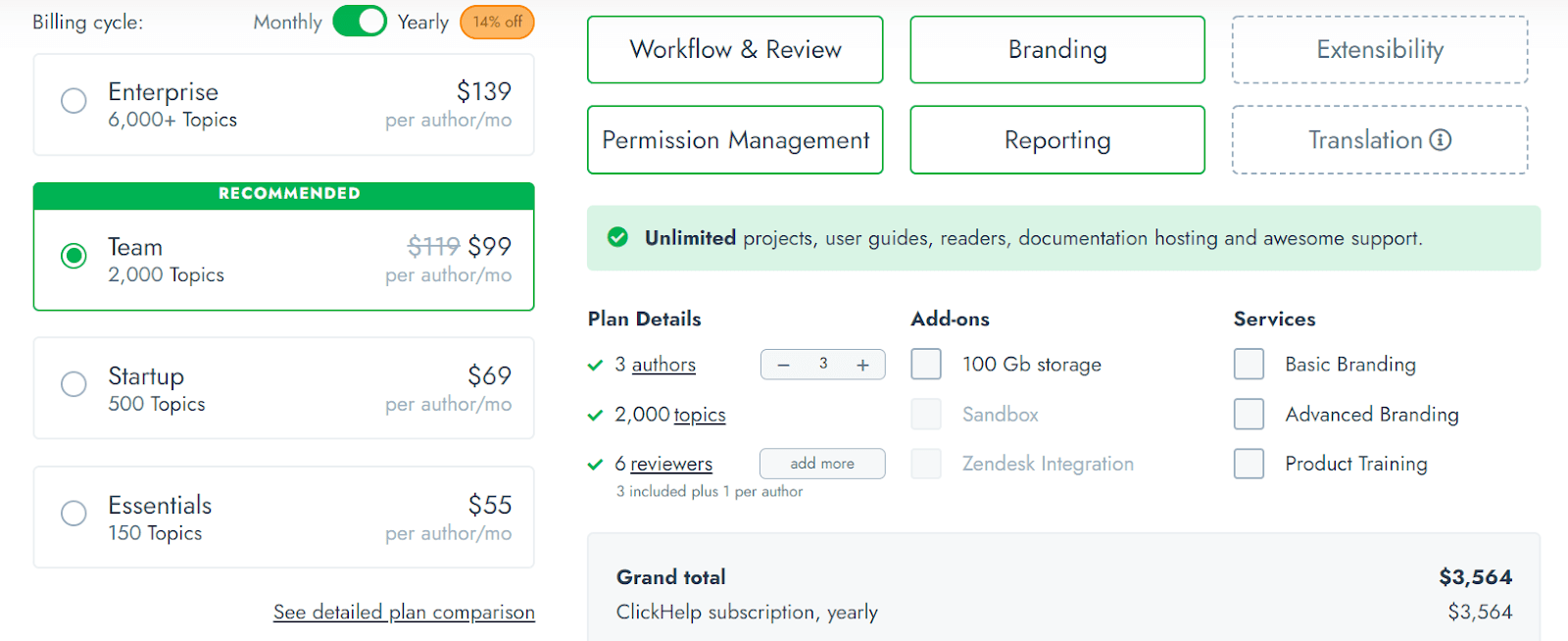Click the authors count input field
The width and height of the screenshot is (1568, 641).
(823, 365)
